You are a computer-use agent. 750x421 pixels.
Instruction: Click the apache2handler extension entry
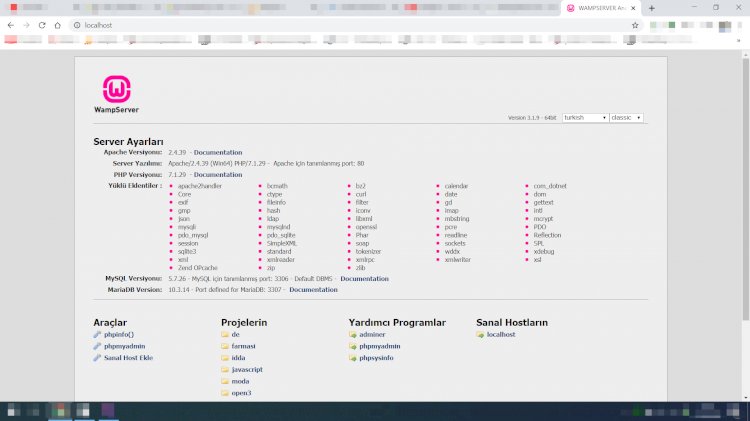pos(199,186)
